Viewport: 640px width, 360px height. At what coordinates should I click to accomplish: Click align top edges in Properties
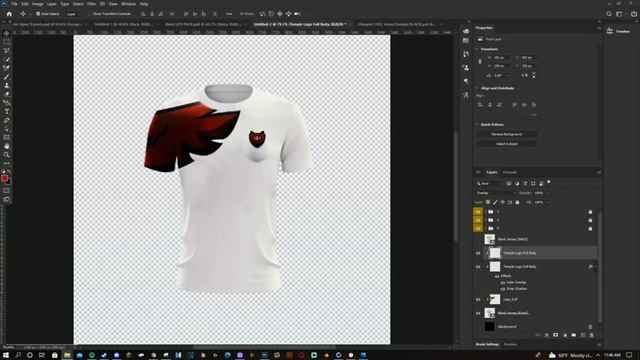(x=514, y=105)
